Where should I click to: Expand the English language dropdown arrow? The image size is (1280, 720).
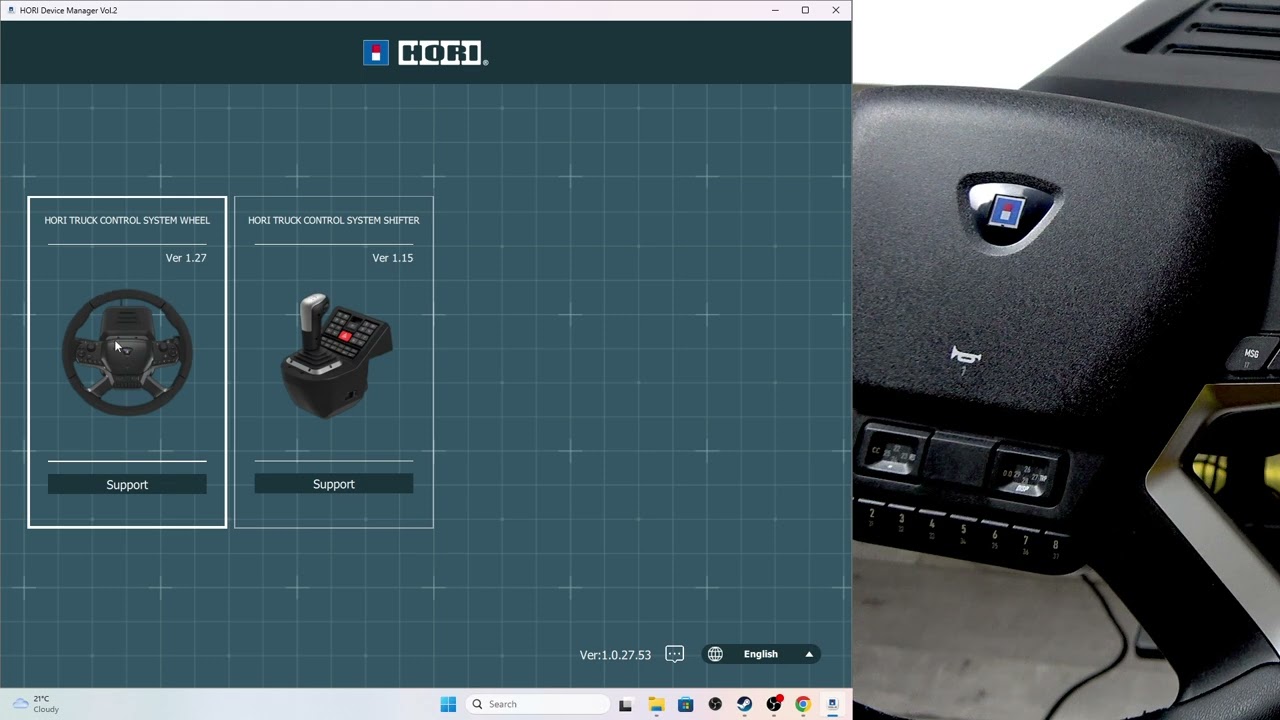point(809,654)
